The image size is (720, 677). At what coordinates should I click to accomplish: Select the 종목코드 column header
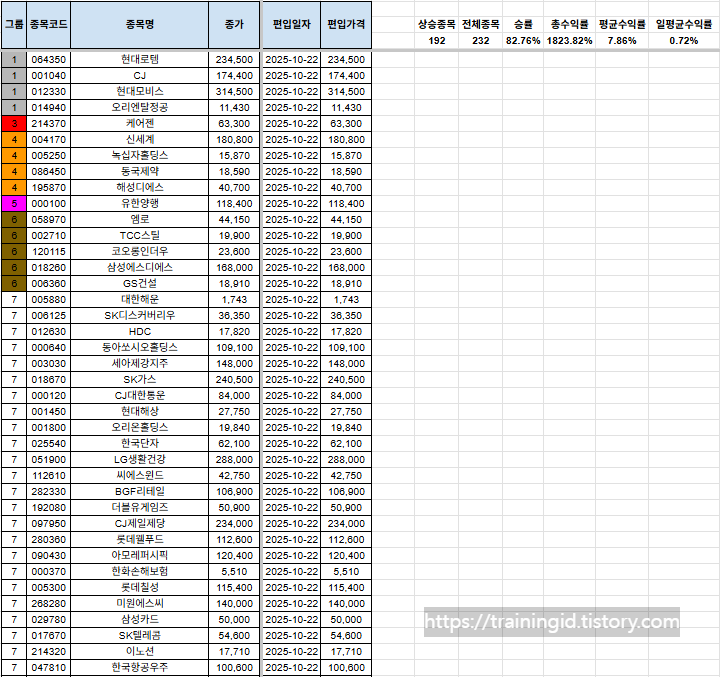pyautogui.click(x=49, y=25)
